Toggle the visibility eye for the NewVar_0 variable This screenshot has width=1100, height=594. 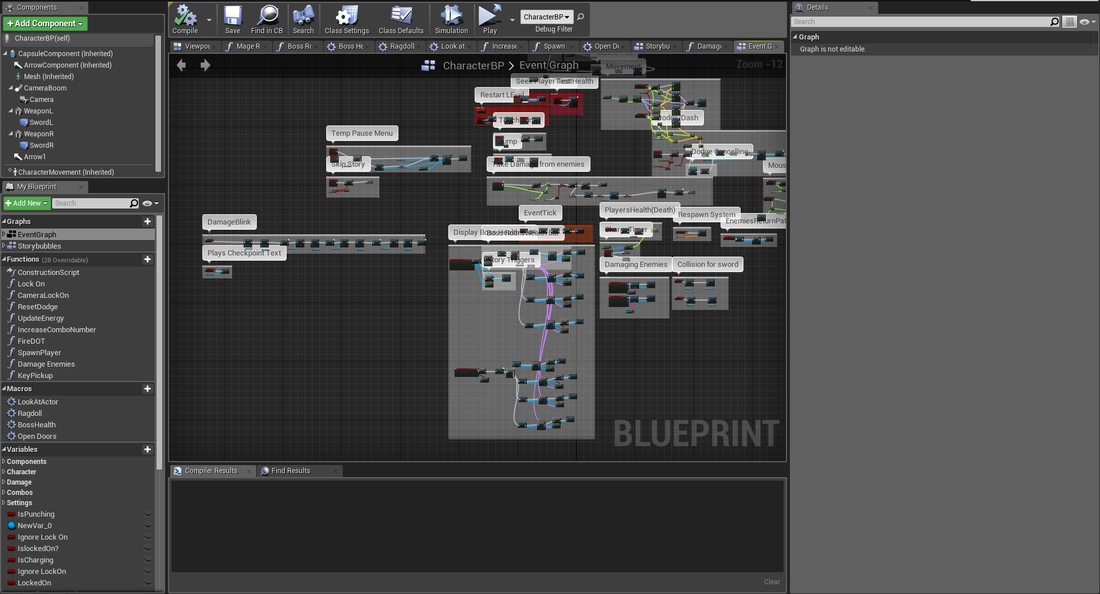148,525
